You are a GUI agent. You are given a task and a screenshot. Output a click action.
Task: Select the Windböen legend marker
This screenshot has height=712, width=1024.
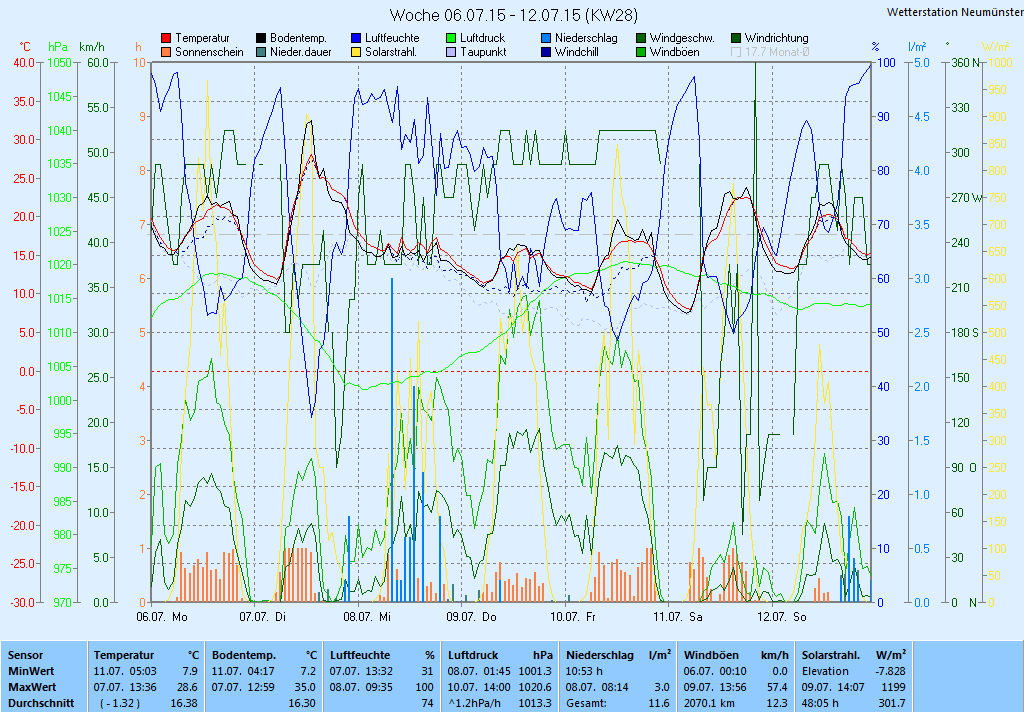pos(641,52)
